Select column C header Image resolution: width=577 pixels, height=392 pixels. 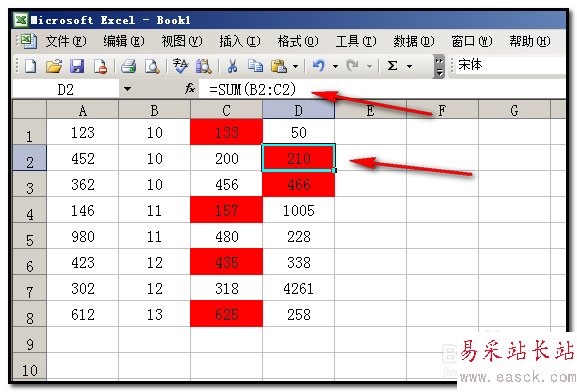click(226, 110)
